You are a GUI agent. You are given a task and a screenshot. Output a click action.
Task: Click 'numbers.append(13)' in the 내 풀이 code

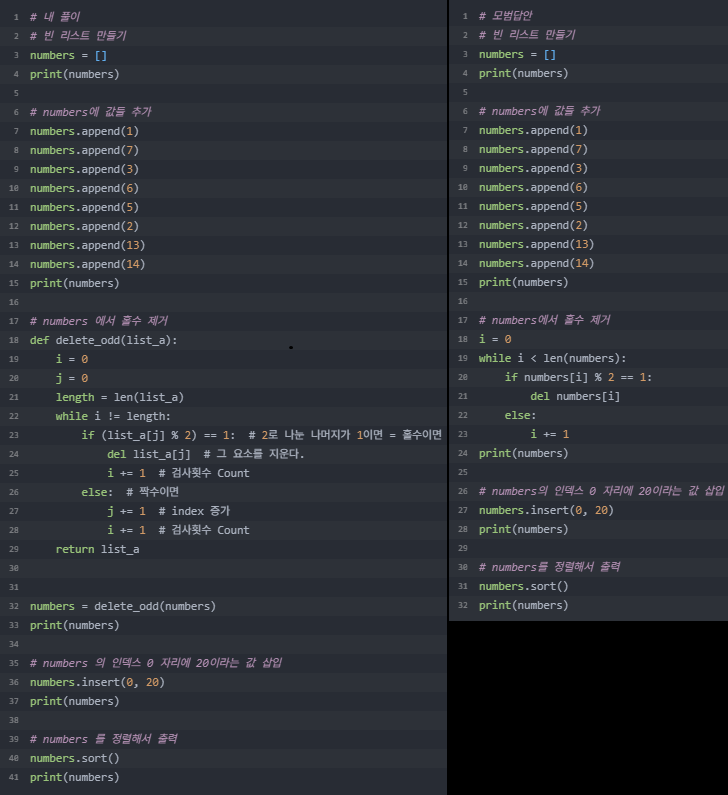pos(87,245)
